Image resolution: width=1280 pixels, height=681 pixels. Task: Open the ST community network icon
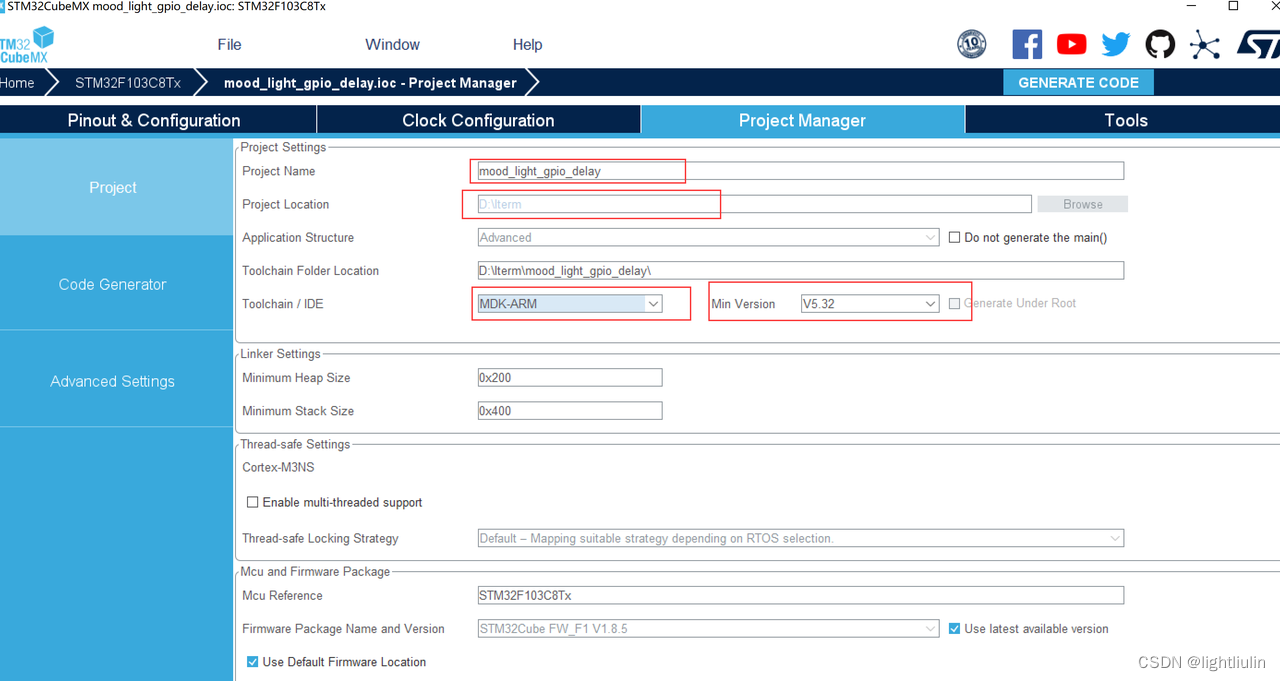click(x=1205, y=44)
